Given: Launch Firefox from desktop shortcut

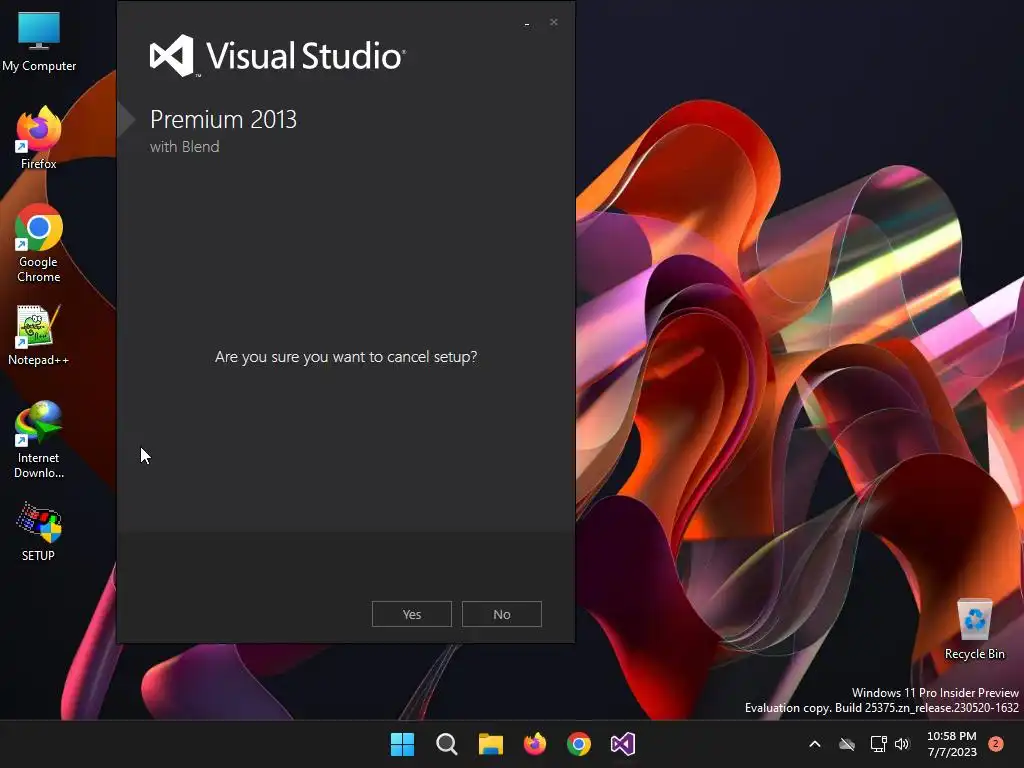Looking at the screenshot, I should pyautogui.click(x=39, y=138).
